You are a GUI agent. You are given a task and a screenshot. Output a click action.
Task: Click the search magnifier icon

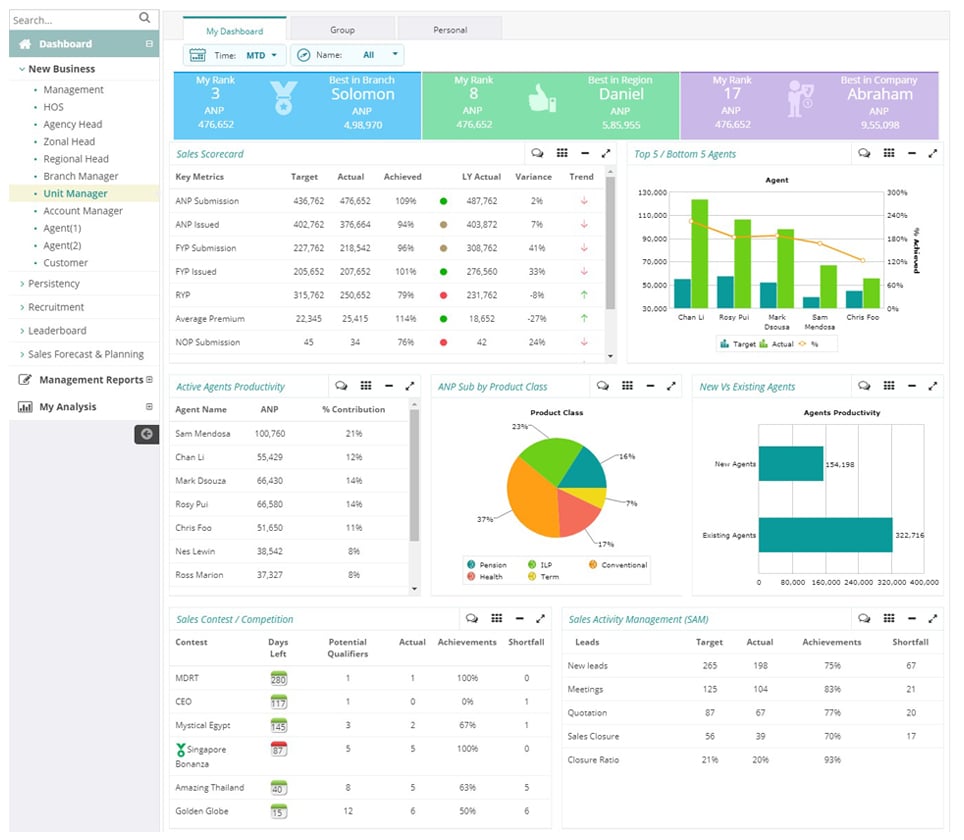pyautogui.click(x=145, y=18)
